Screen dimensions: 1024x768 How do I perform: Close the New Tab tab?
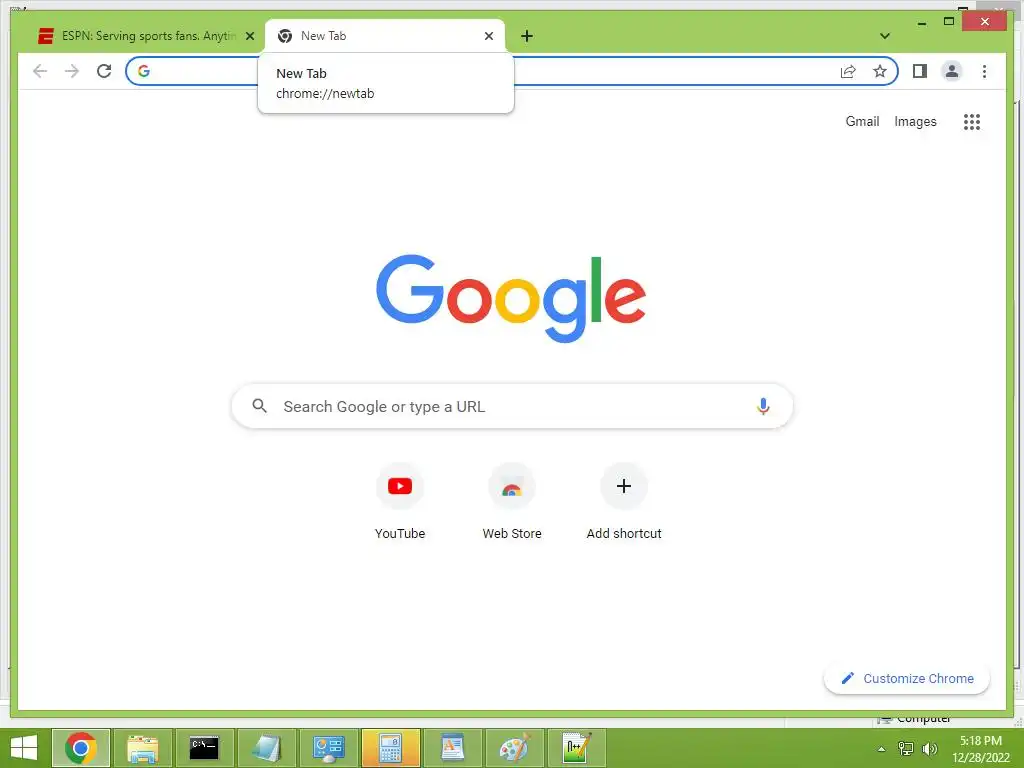click(x=488, y=36)
